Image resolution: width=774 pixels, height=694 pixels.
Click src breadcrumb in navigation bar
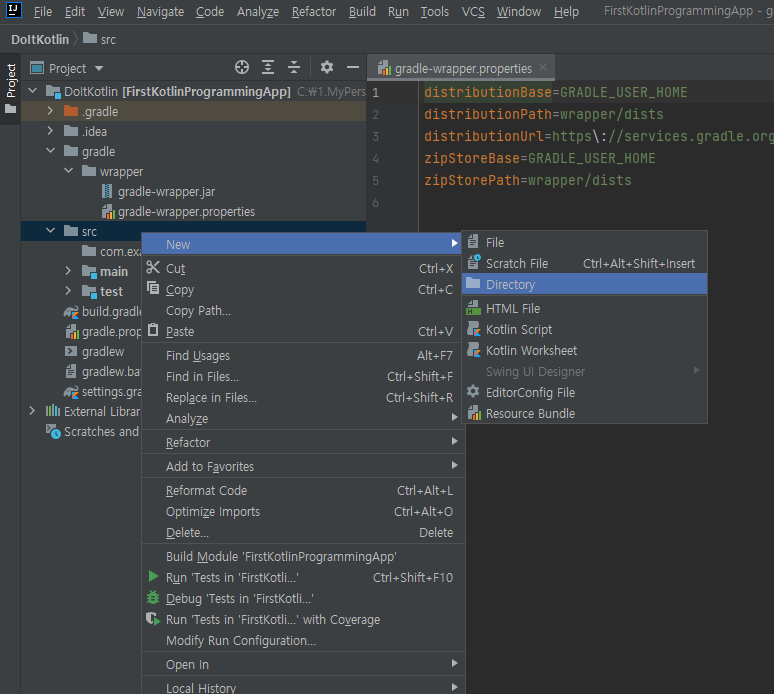tap(100, 39)
